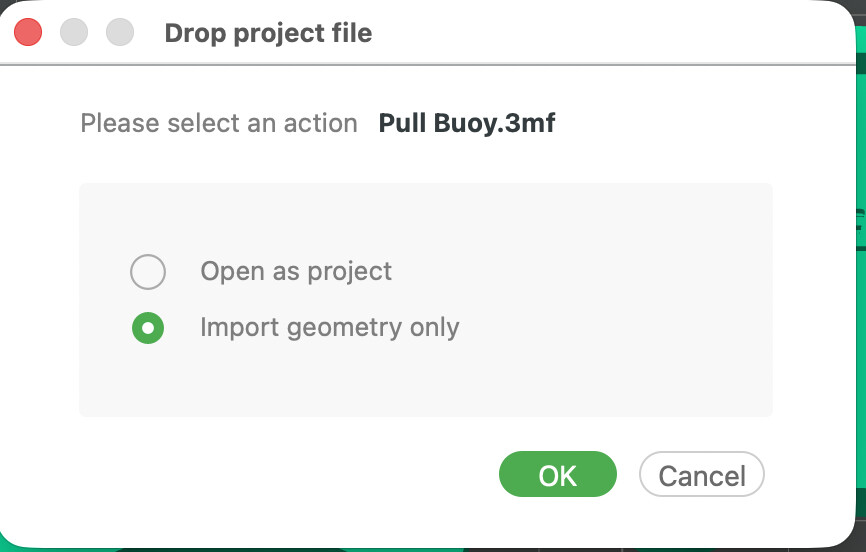Select the "Open as project" radio button
The width and height of the screenshot is (866, 552).
click(148, 272)
